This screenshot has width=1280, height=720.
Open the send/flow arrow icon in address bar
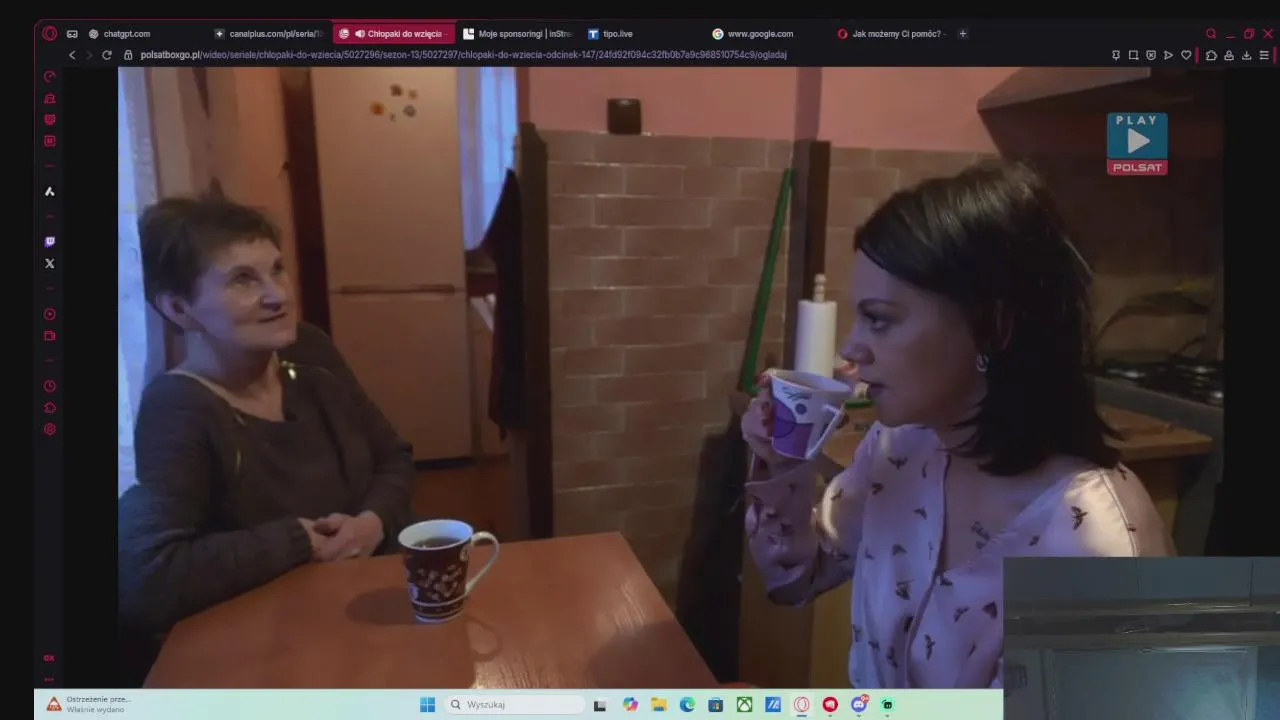1168,55
